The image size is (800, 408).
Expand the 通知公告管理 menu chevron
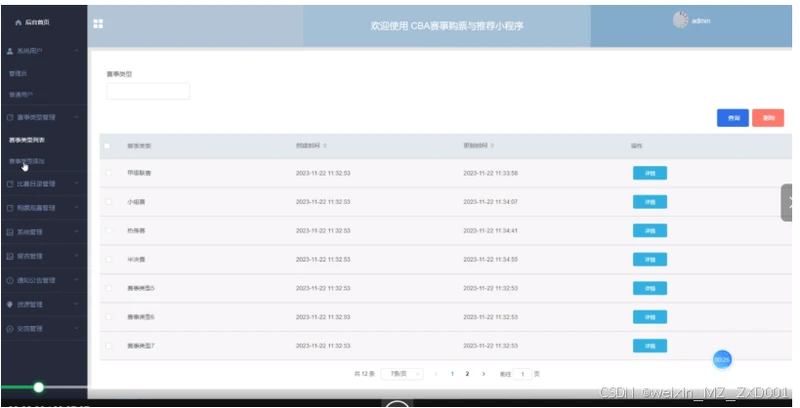pos(76,280)
